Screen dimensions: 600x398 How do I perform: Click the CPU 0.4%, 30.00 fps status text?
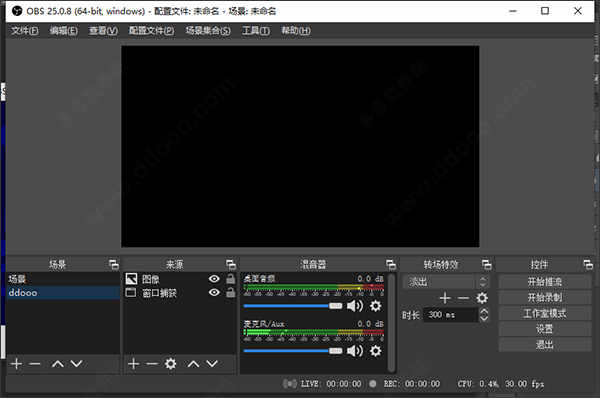[x=501, y=384]
